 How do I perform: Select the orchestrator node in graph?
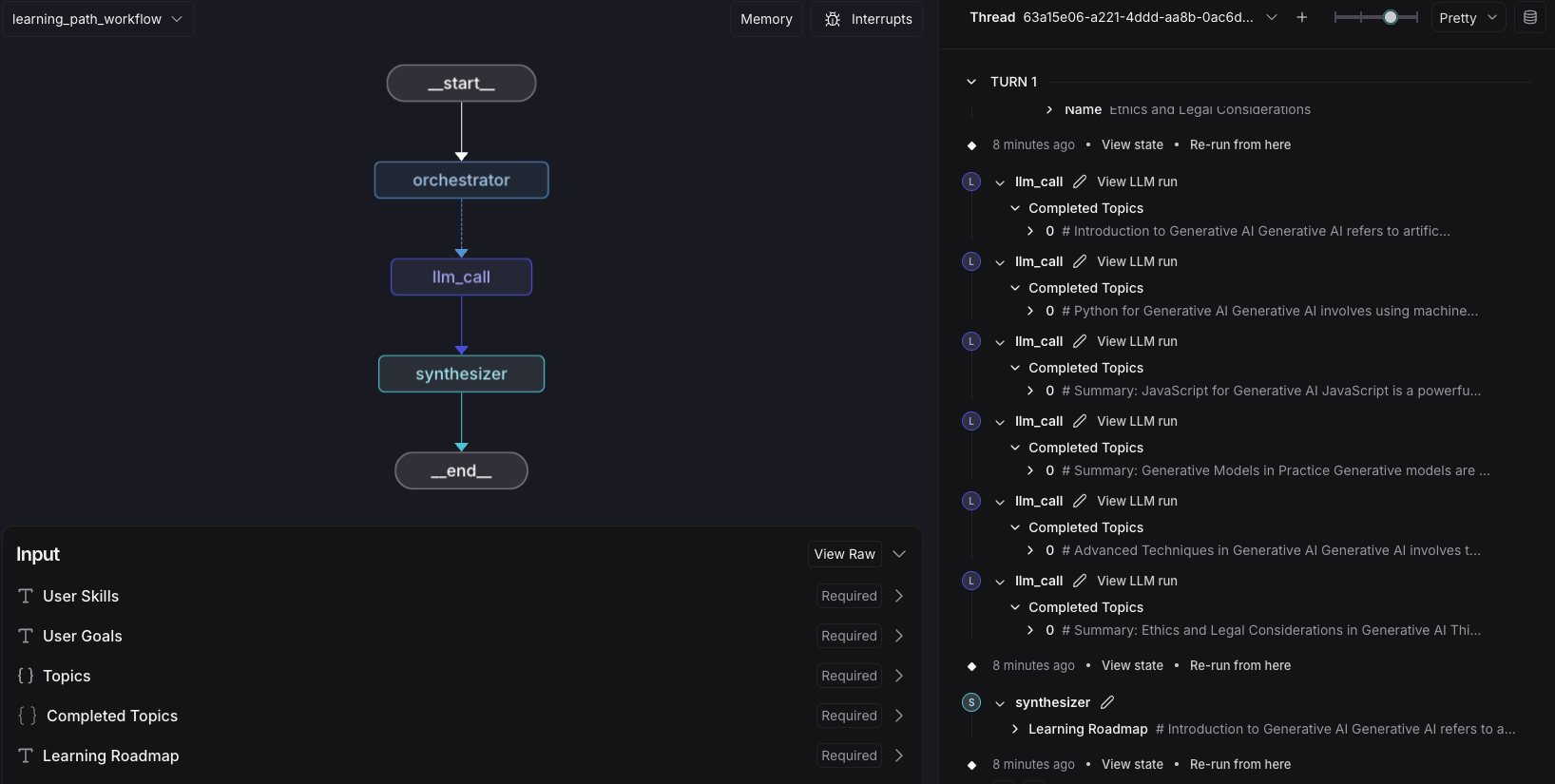point(461,181)
